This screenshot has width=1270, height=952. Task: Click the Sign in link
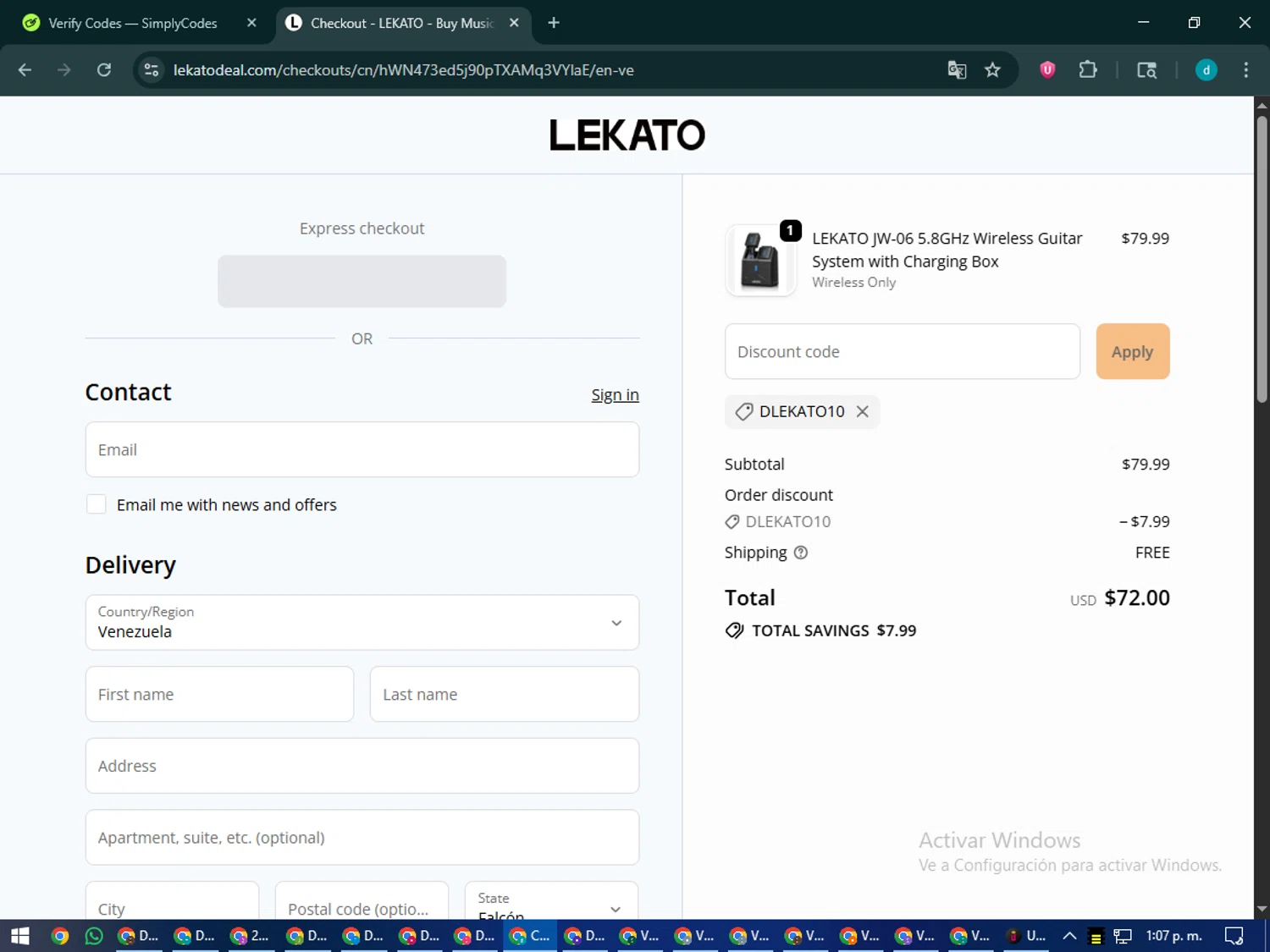[x=615, y=394]
